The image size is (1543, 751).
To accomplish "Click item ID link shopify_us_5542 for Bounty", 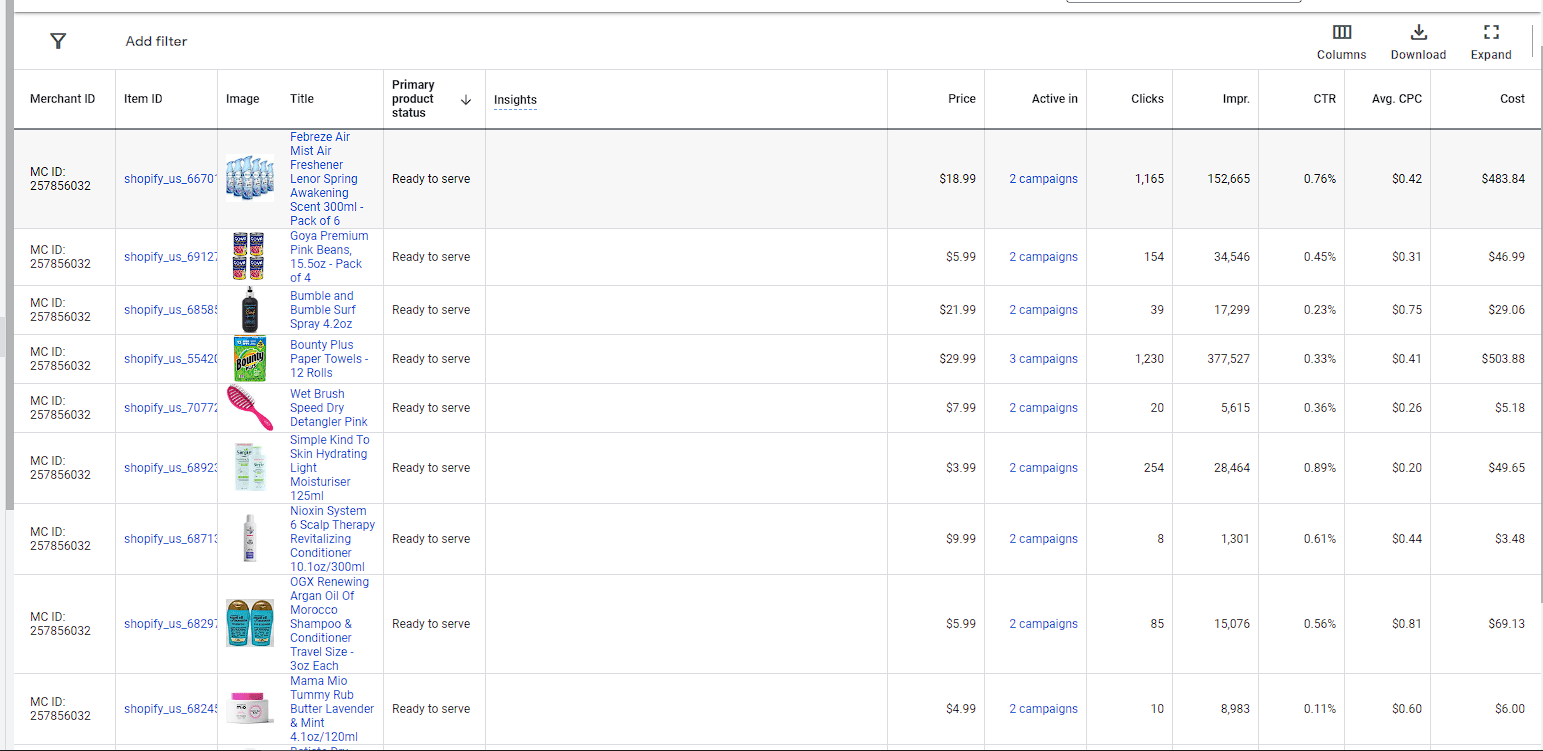I will (x=170, y=359).
